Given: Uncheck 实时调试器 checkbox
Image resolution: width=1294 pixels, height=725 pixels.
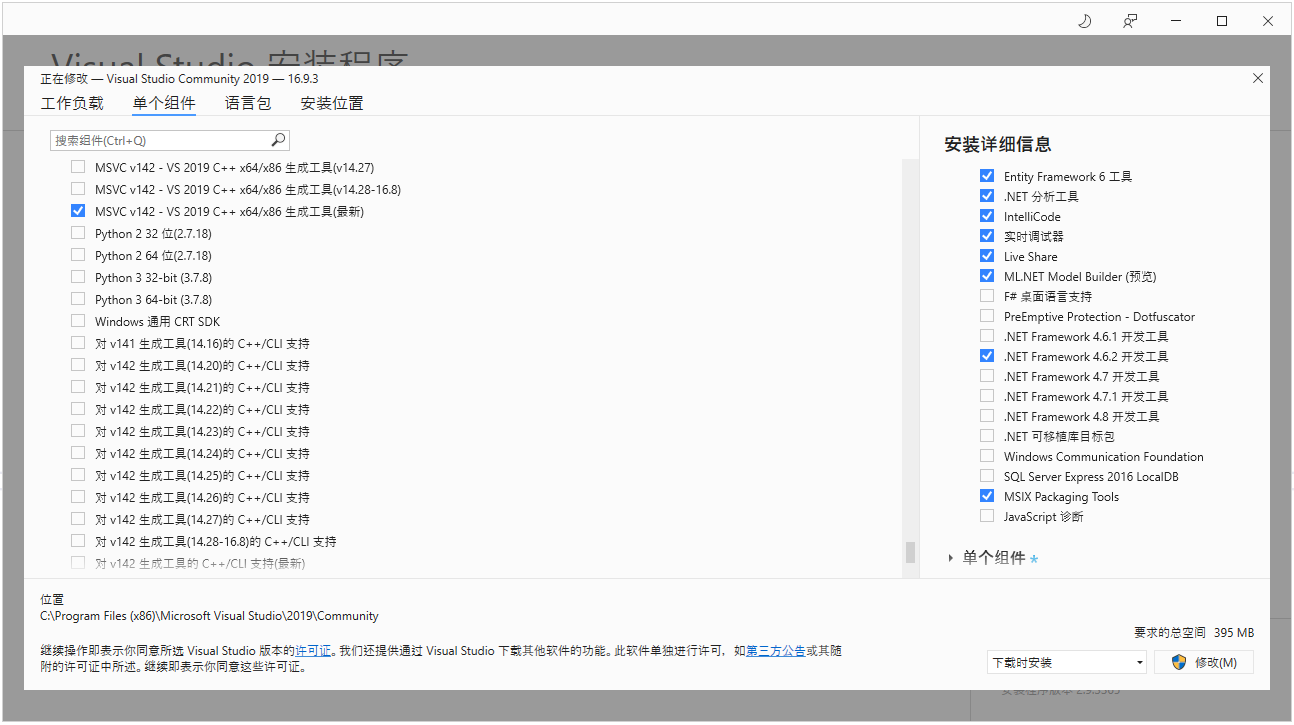Looking at the screenshot, I should coord(987,236).
